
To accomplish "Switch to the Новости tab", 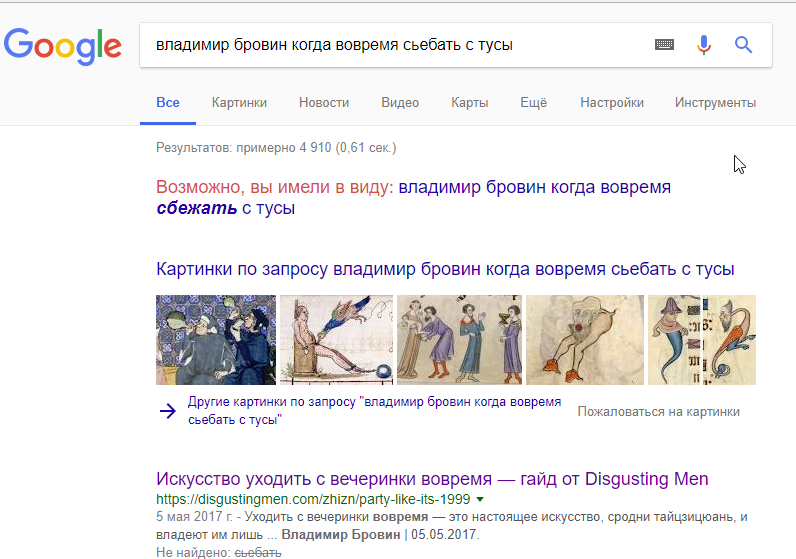I will [x=324, y=103].
